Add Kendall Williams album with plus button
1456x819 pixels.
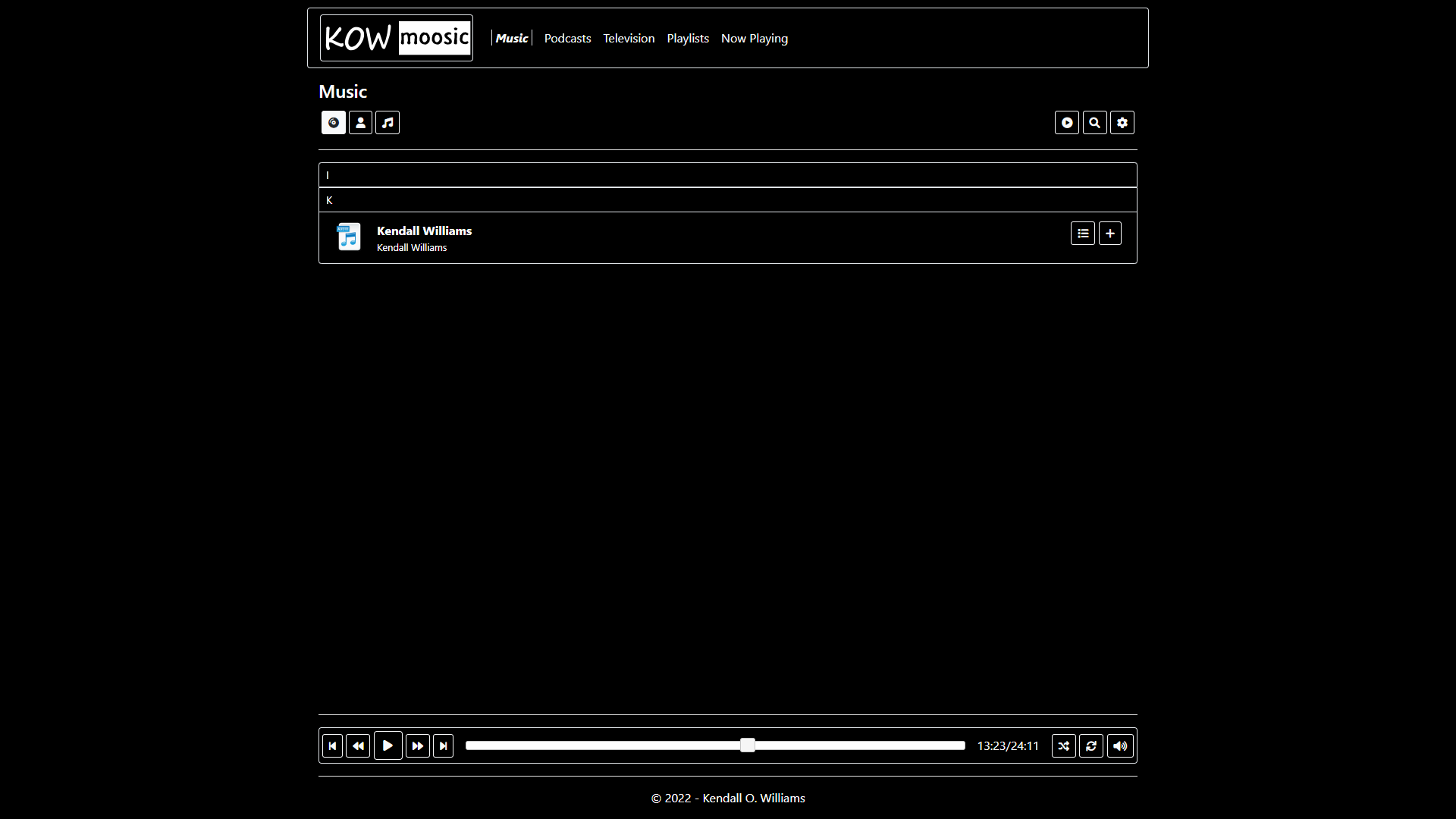coord(1109,234)
